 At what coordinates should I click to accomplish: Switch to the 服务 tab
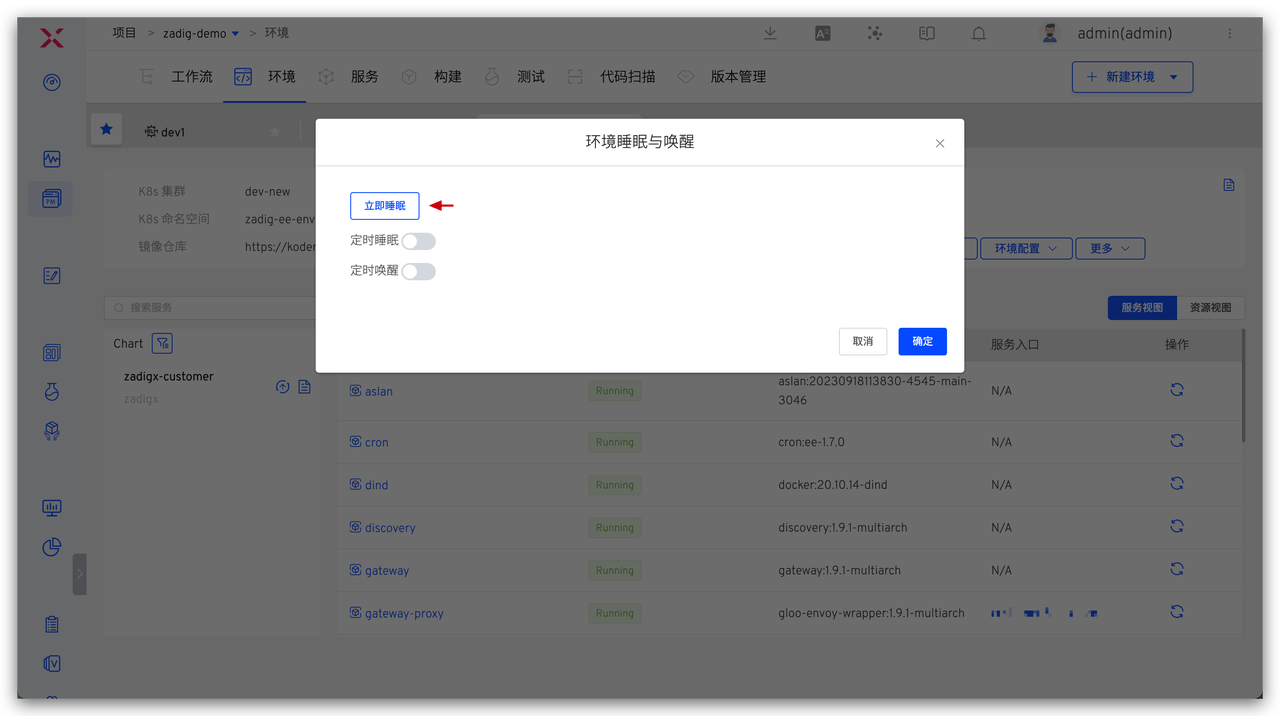(x=364, y=77)
